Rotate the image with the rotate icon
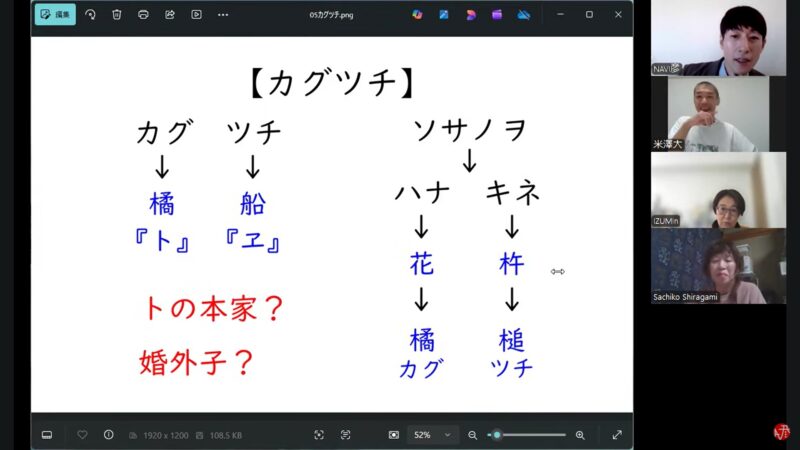Screen dimensions: 800x450 tap(90, 14)
